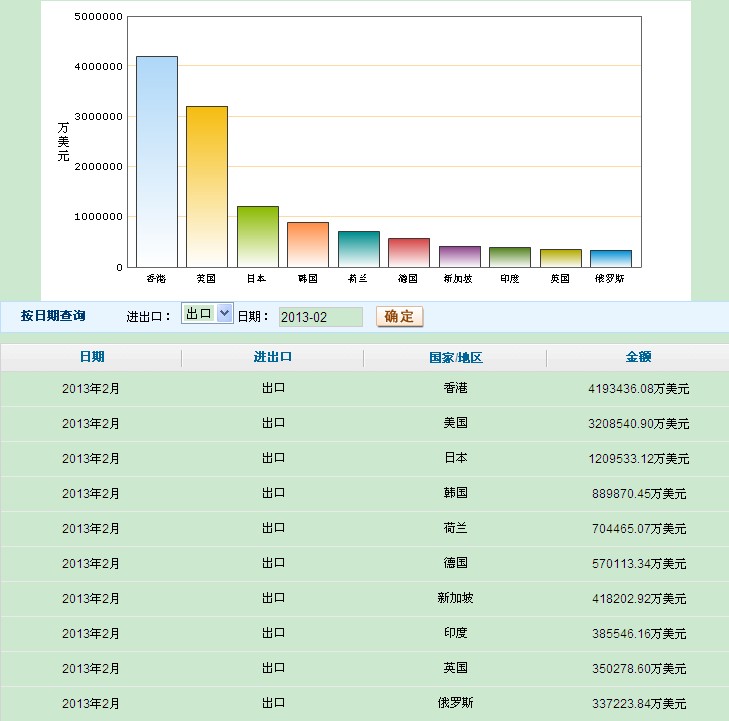Click the 日期 column header

(x=92, y=357)
